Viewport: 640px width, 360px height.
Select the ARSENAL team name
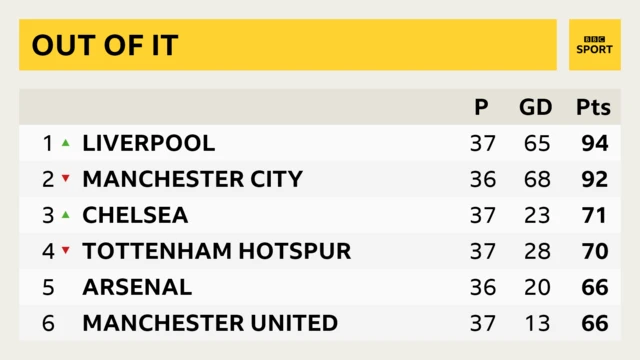click(x=137, y=287)
